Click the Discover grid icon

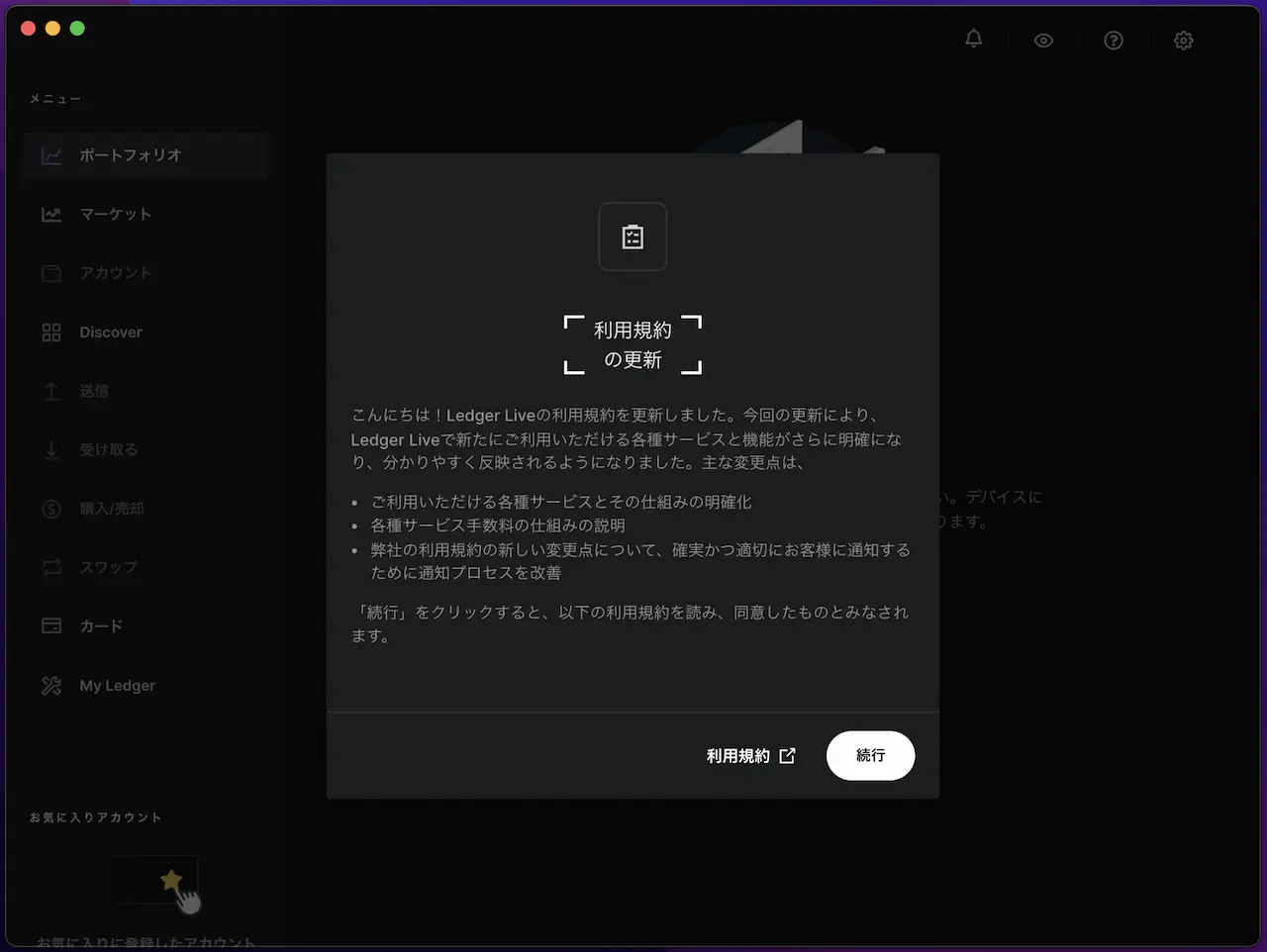click(x=51, y=333)
